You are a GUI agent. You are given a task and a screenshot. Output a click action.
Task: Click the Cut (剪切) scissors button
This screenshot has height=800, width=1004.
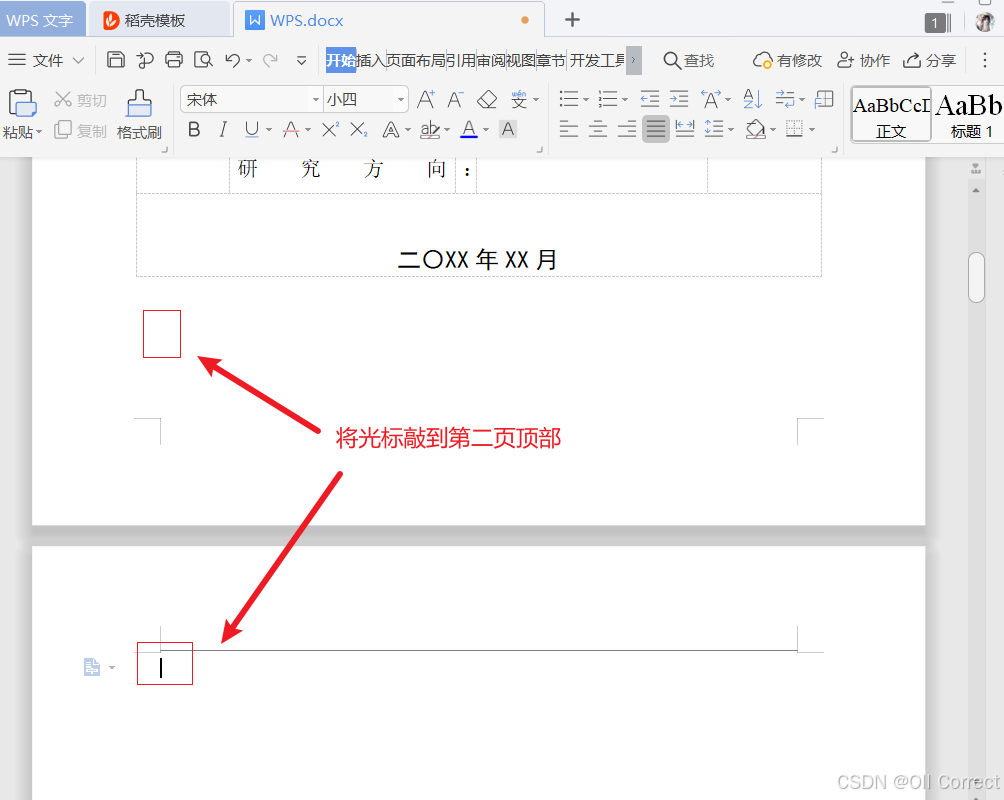(80, 100)
